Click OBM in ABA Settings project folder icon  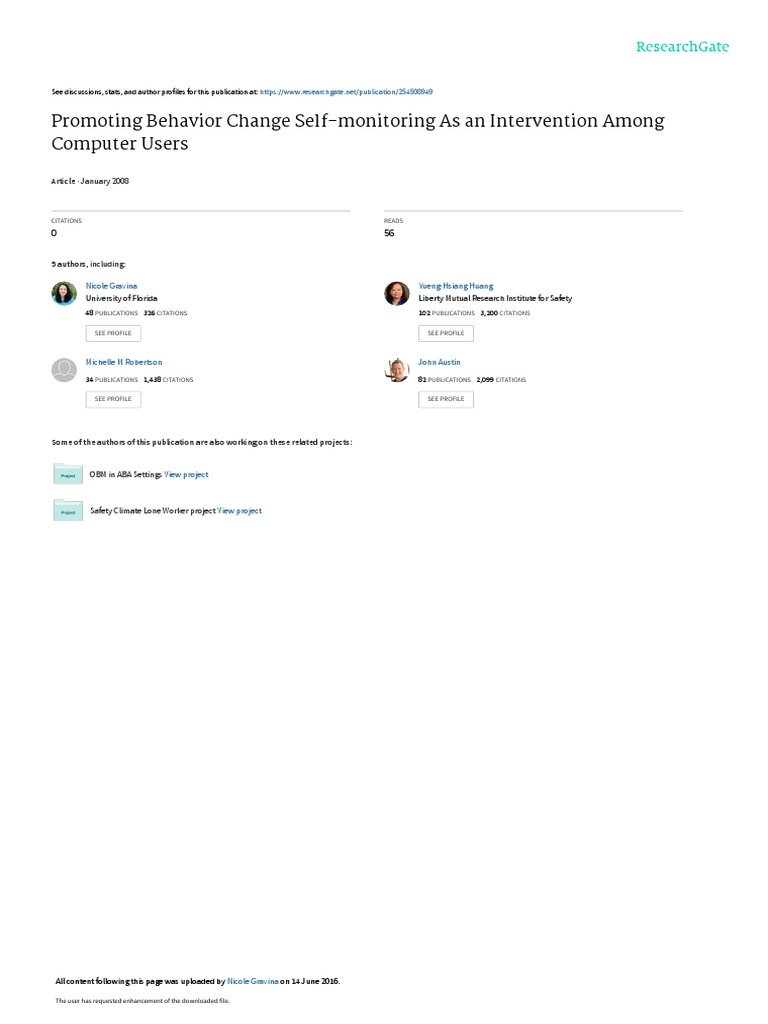pyautogui.click(x=68, y=473)
